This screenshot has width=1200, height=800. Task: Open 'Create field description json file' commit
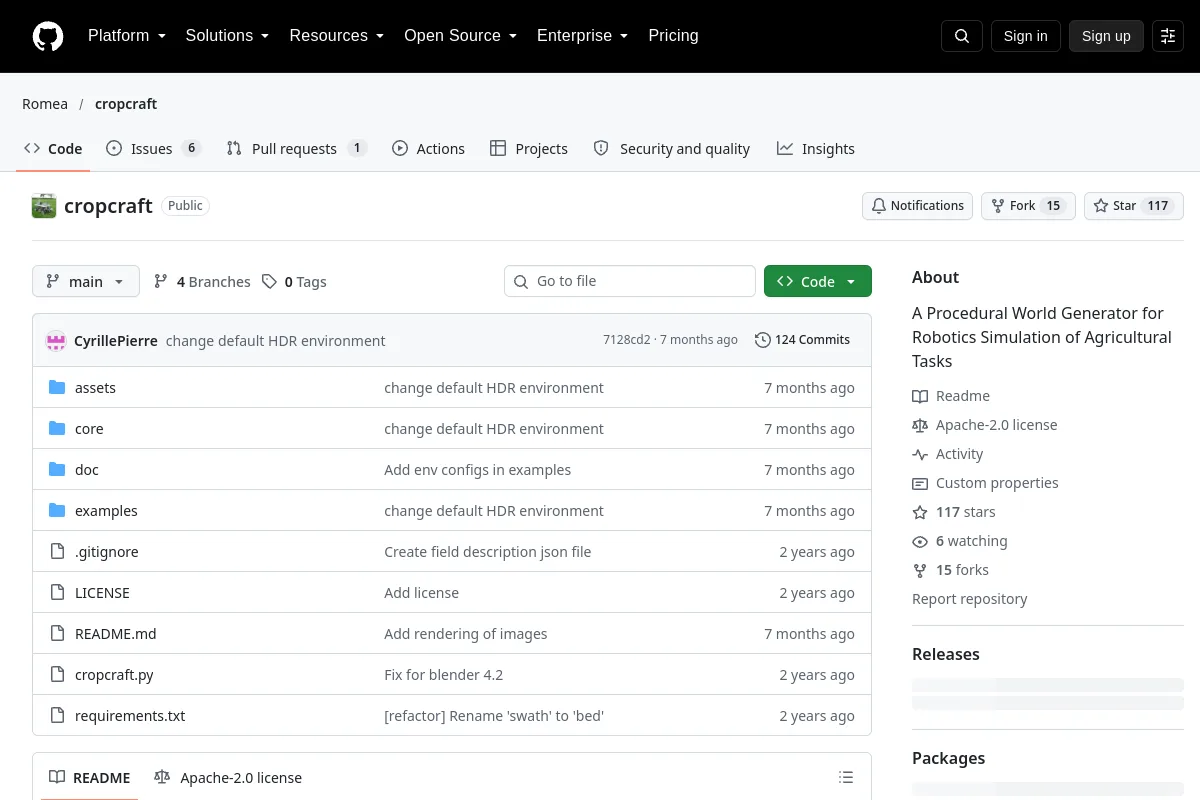488,552
